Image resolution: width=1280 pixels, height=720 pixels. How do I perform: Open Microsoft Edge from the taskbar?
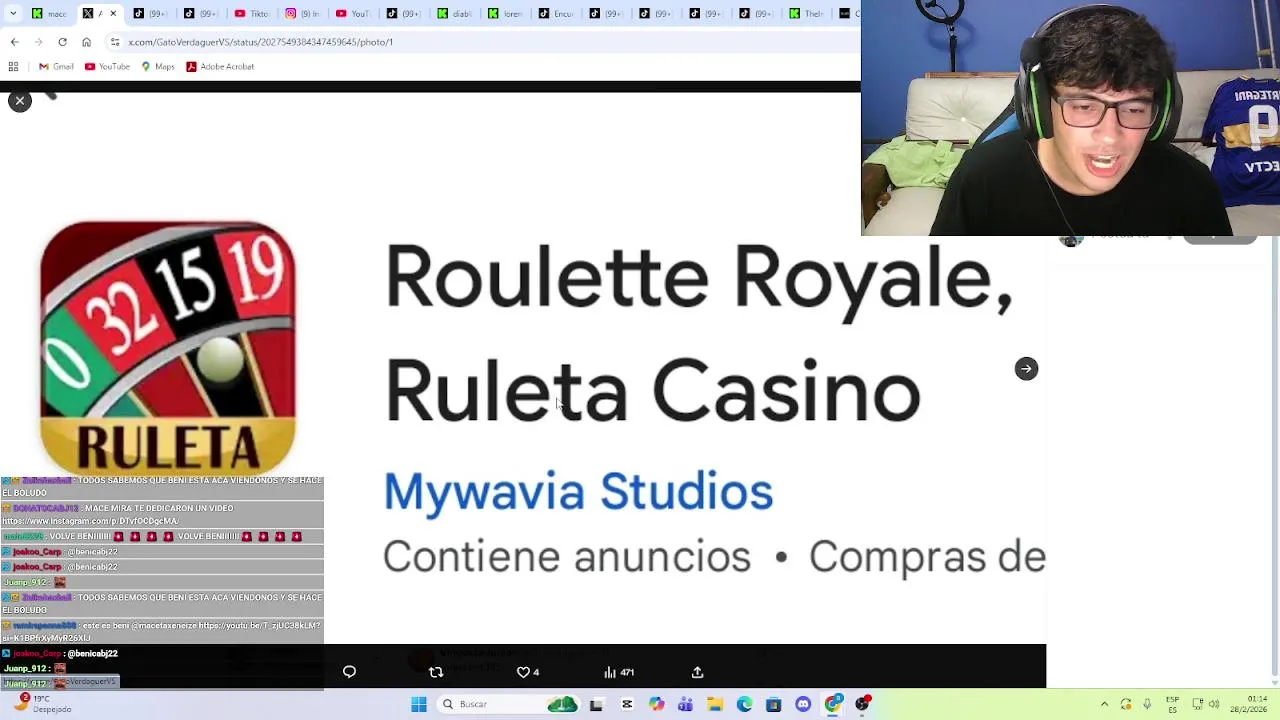[x=744, y=704]
